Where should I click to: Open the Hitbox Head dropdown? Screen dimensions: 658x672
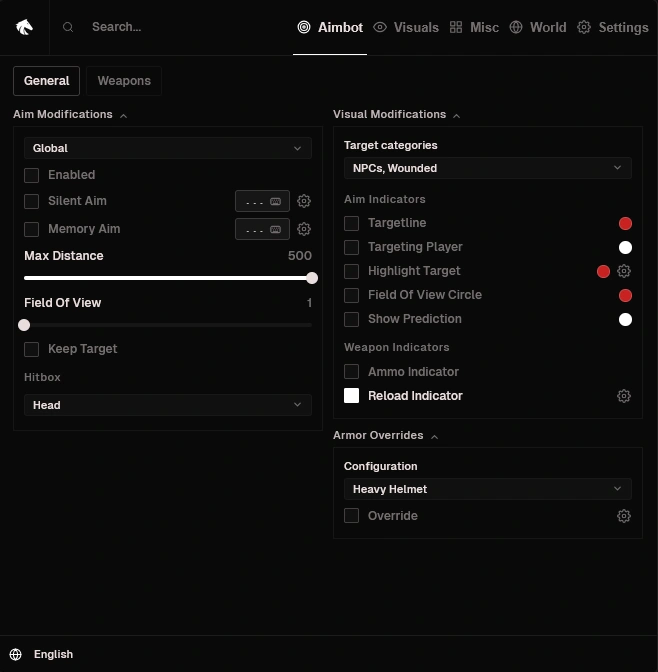coord(168,405)
